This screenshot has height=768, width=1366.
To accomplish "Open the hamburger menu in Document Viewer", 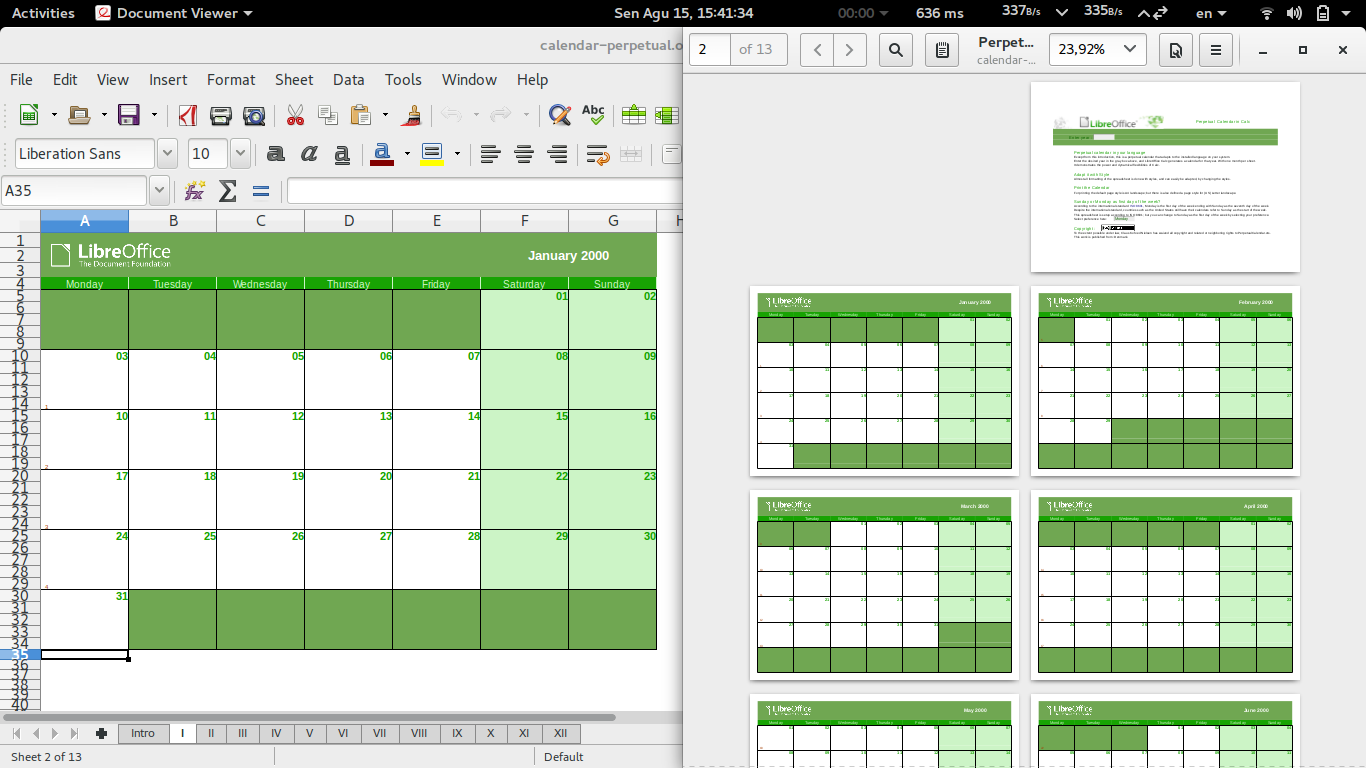I will point(1215,49).
